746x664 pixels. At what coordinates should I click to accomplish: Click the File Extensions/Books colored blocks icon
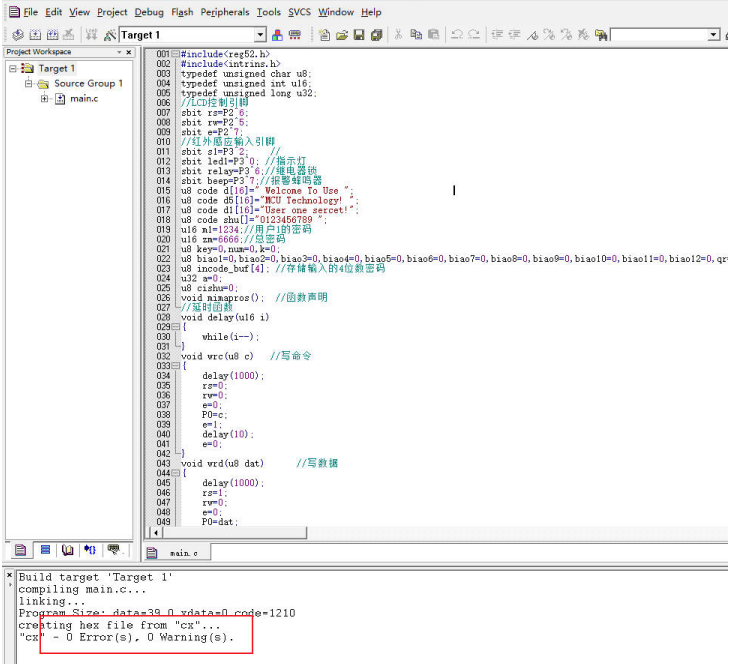[277, 35]
